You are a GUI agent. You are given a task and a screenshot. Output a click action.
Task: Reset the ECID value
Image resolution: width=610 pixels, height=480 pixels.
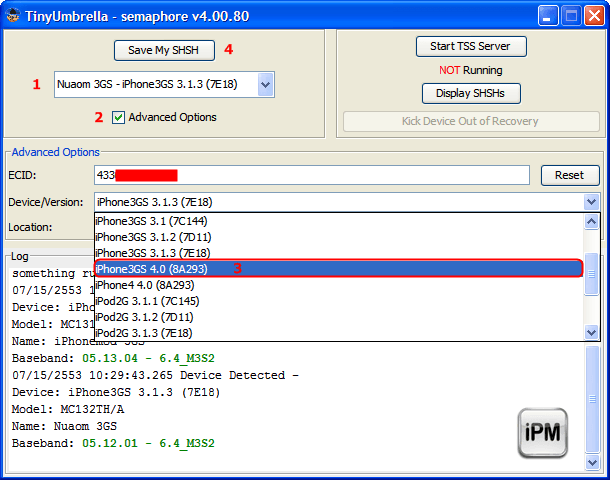[570, 175]
